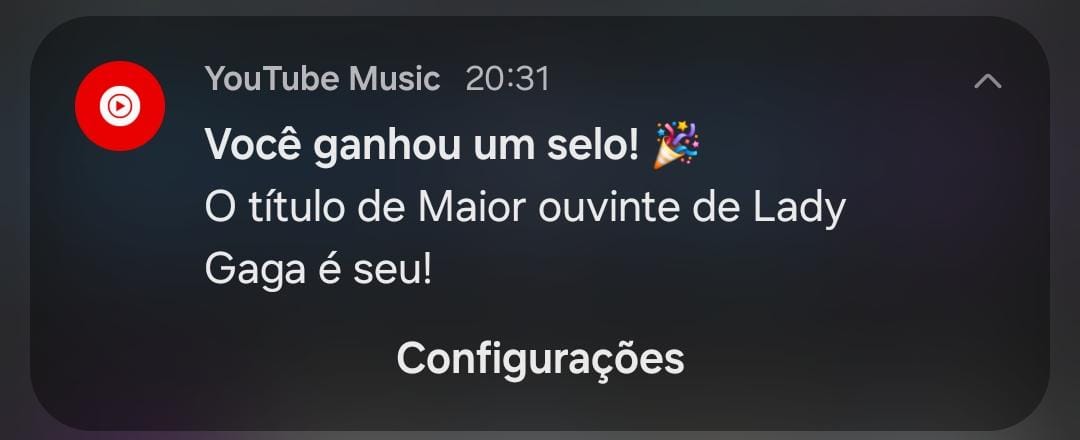Screen dimensions: 1080x440
Task: Click the word 'Você' starting the title
Action: (x=253, y=144)
